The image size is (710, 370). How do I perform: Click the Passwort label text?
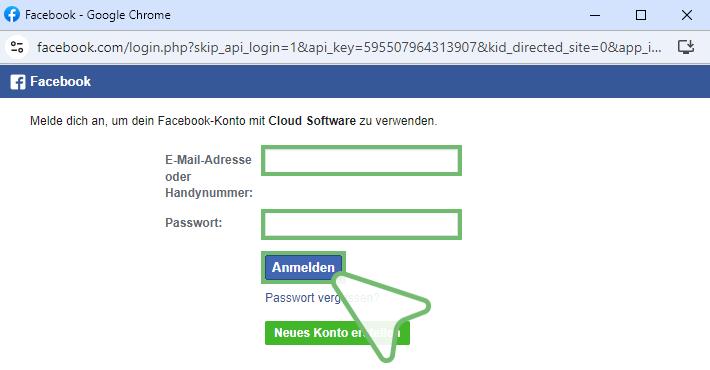click(x=193, y=223)
